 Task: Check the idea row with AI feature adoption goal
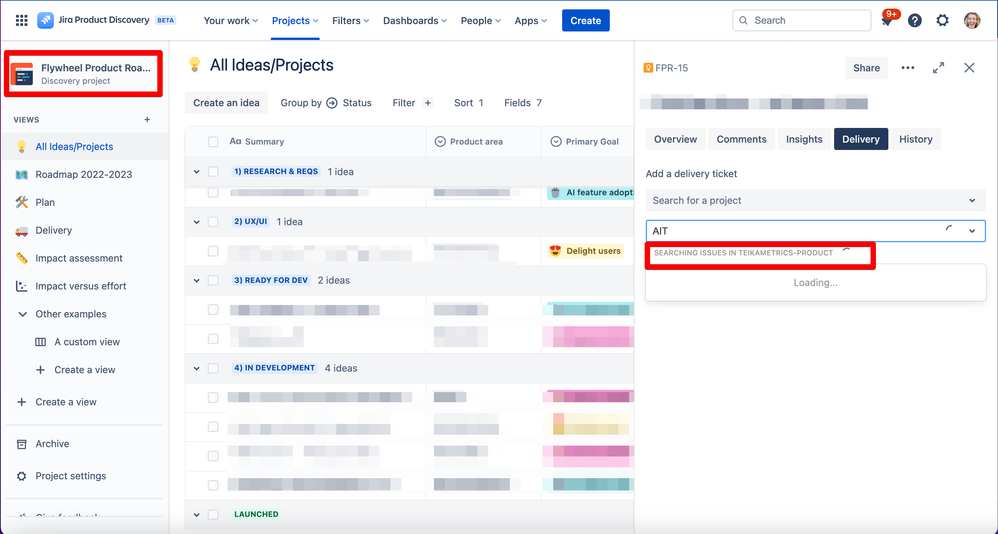(x=213, y=192)
